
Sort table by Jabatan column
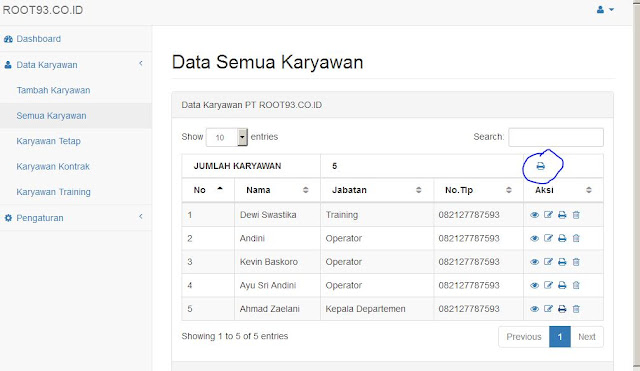pyautogui.click(x=377, y=190)
